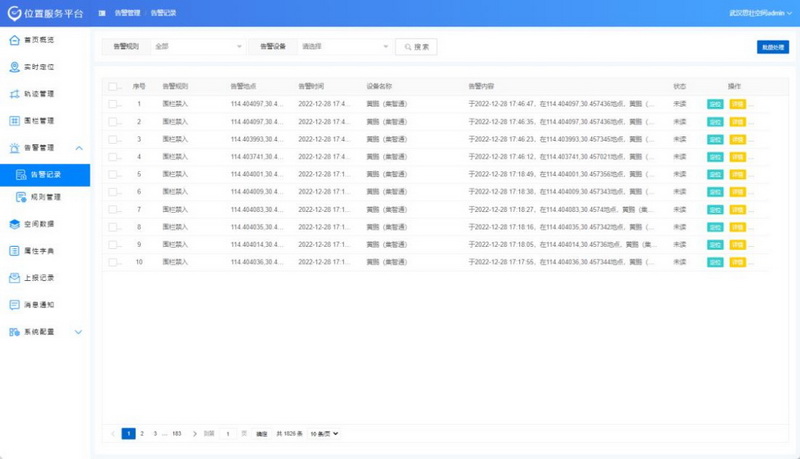Open 实时定位 via its location pin icon
The height and width of the screenshot is (459, 800).
click(x=14, y=67)
